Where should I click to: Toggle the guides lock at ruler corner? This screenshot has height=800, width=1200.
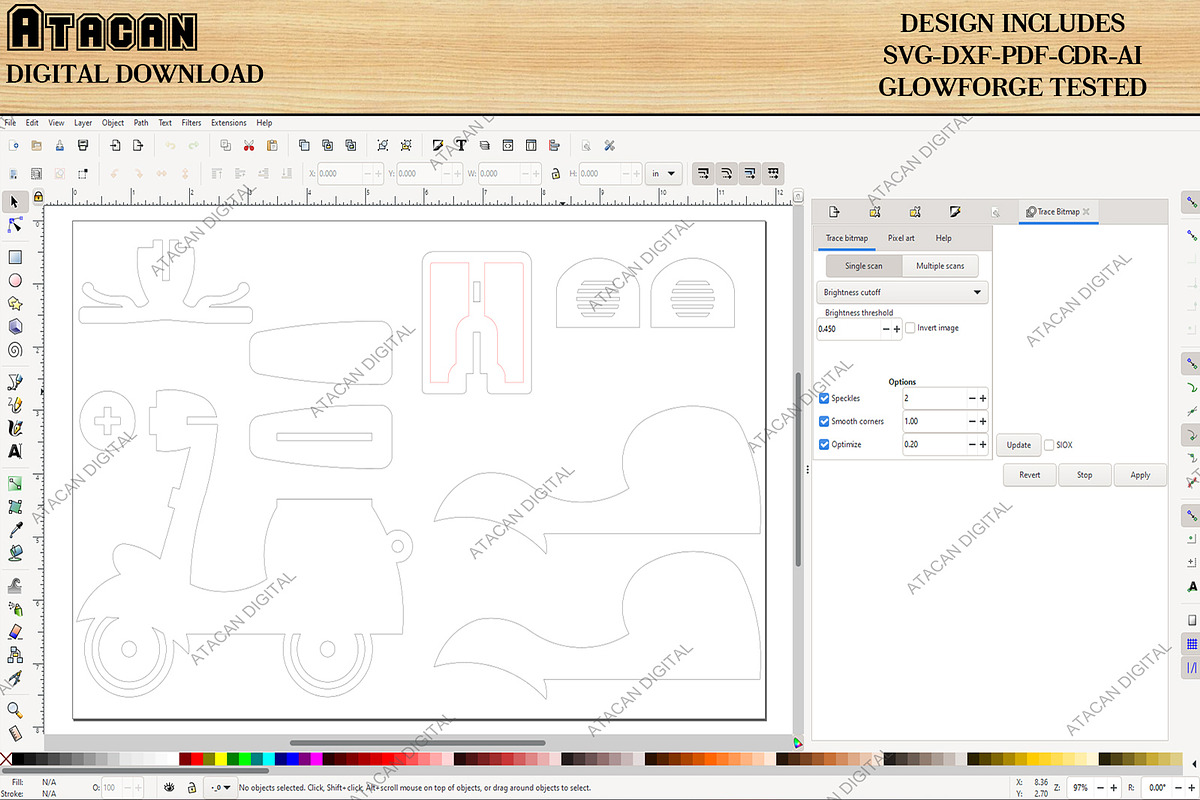pos(37,196)
